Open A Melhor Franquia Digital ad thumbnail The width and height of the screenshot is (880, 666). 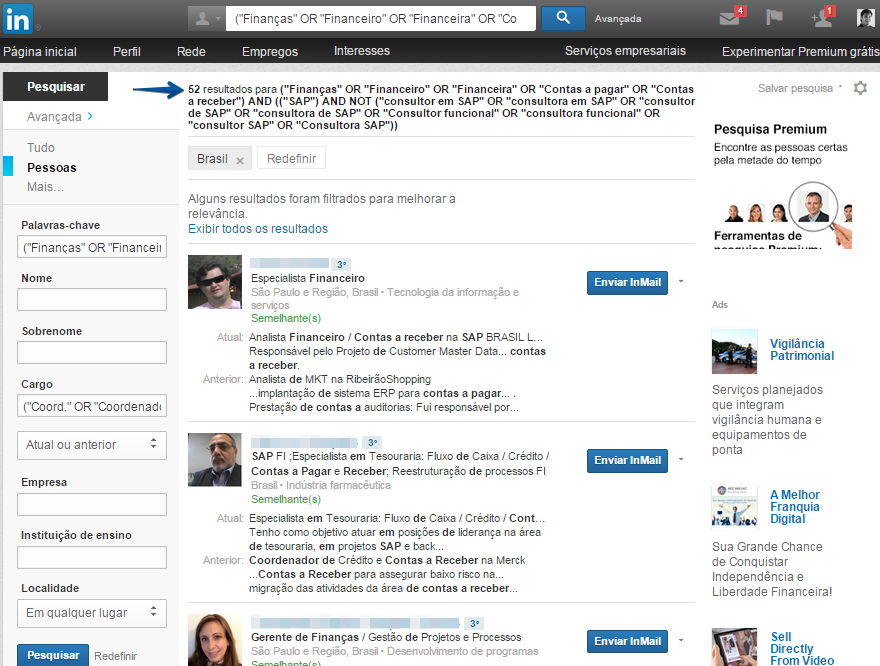(x=735, y=507)
